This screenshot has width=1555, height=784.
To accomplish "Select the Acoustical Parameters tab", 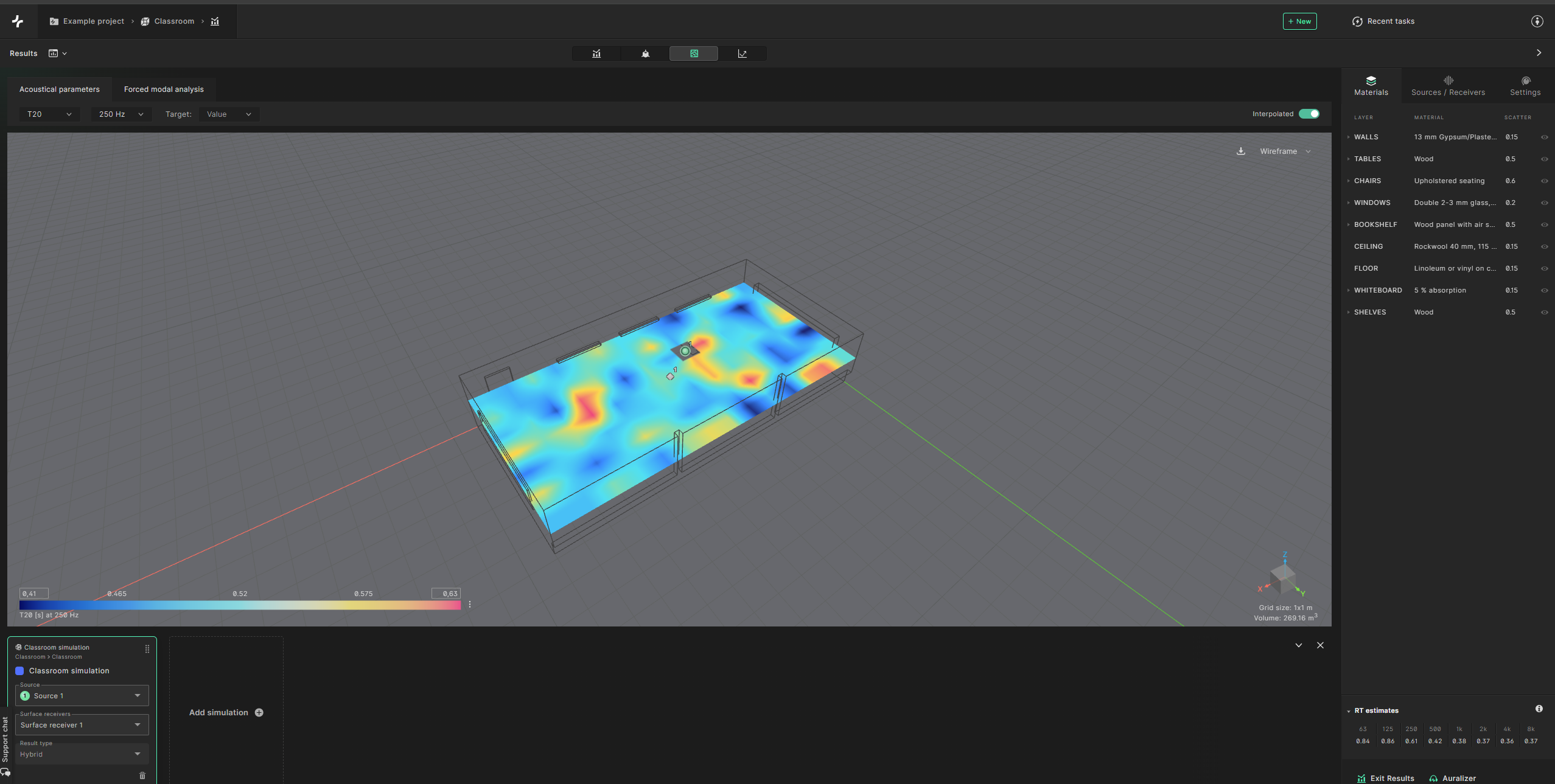I will click(59, 89).
